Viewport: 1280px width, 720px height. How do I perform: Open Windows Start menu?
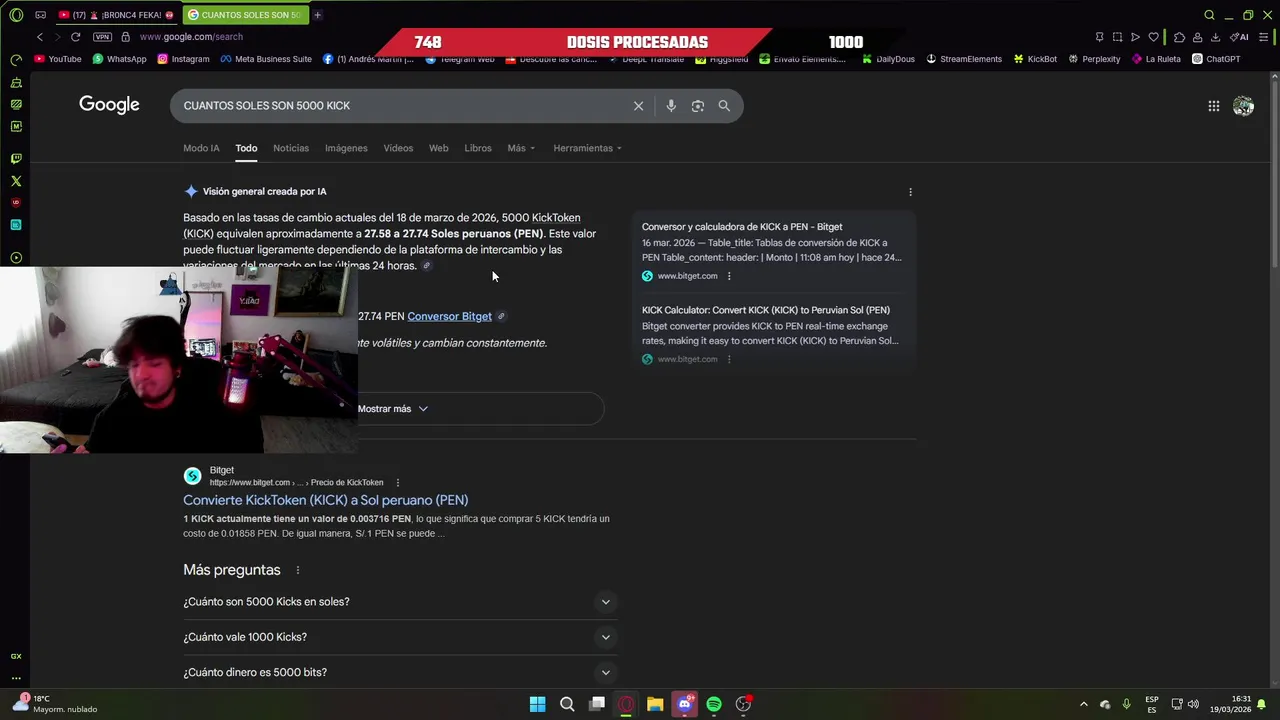click(x=537, y=704)
